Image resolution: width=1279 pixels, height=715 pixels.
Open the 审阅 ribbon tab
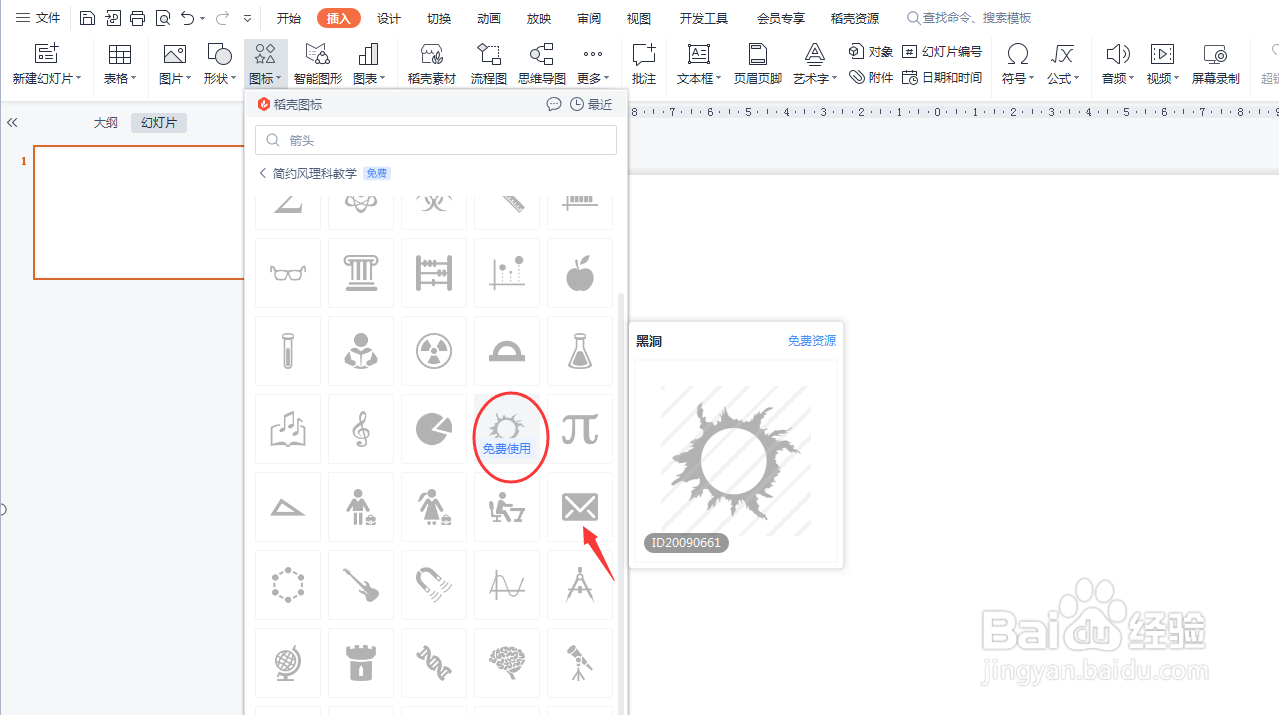(589, 18)
